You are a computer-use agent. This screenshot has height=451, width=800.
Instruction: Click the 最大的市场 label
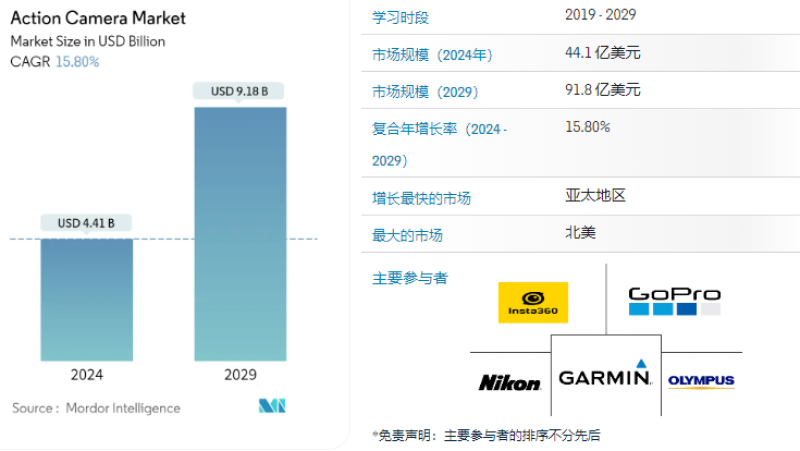(x=407, y=235)
